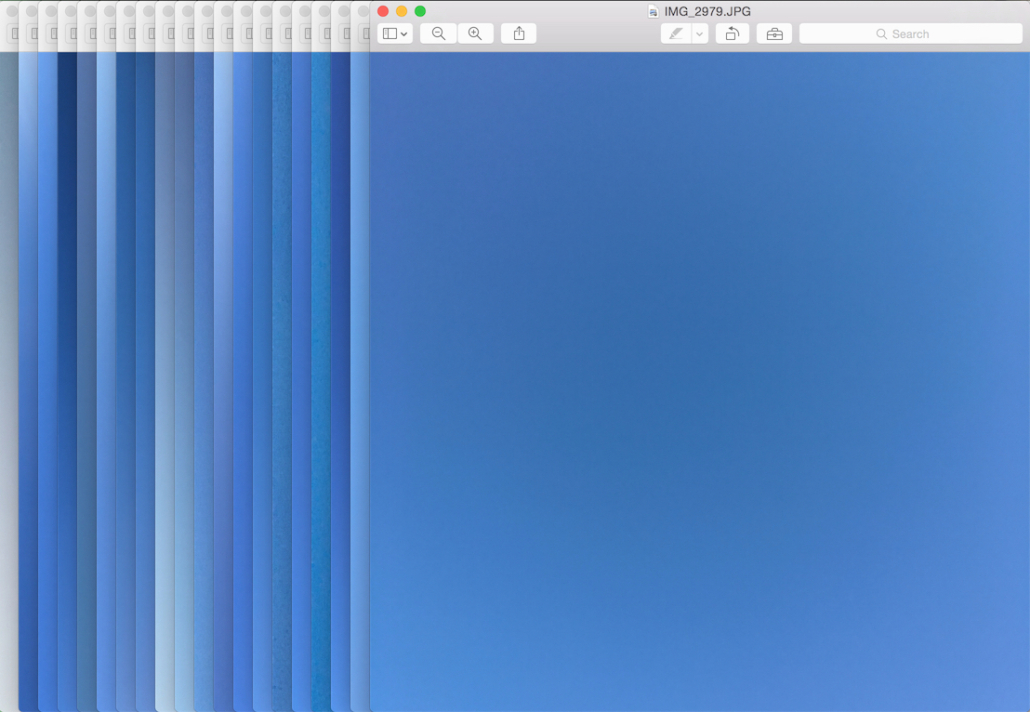Minimize the front Preview window

[401, 11]
